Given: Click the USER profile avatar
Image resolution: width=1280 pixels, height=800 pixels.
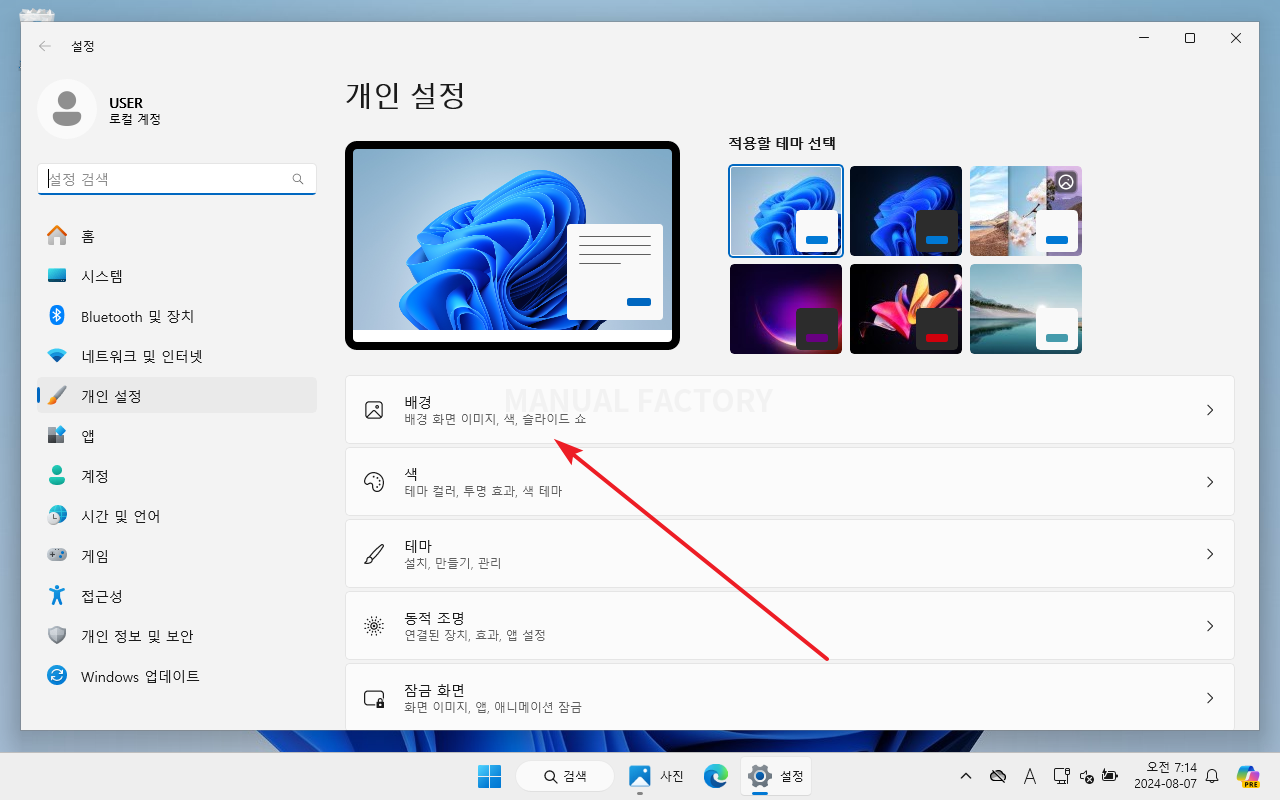Looking at the screenshot, I should (67, 109).
